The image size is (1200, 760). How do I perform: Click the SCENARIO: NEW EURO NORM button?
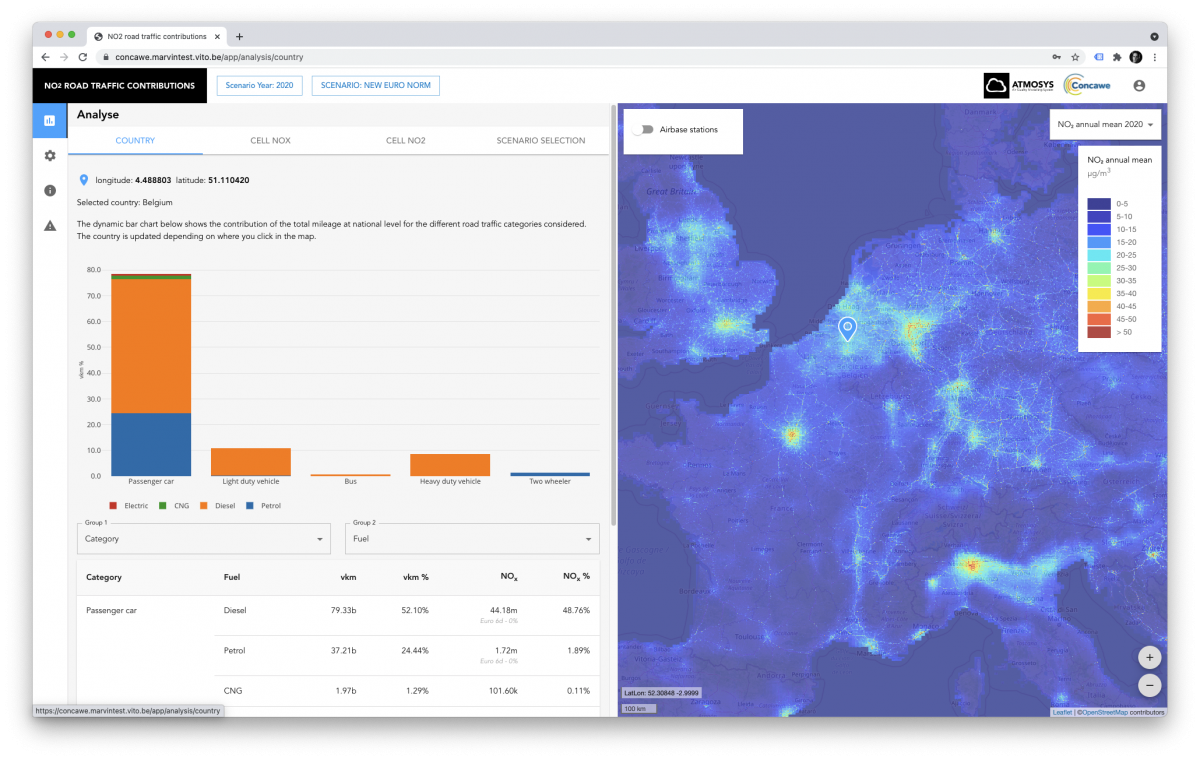tap(375, 86)
